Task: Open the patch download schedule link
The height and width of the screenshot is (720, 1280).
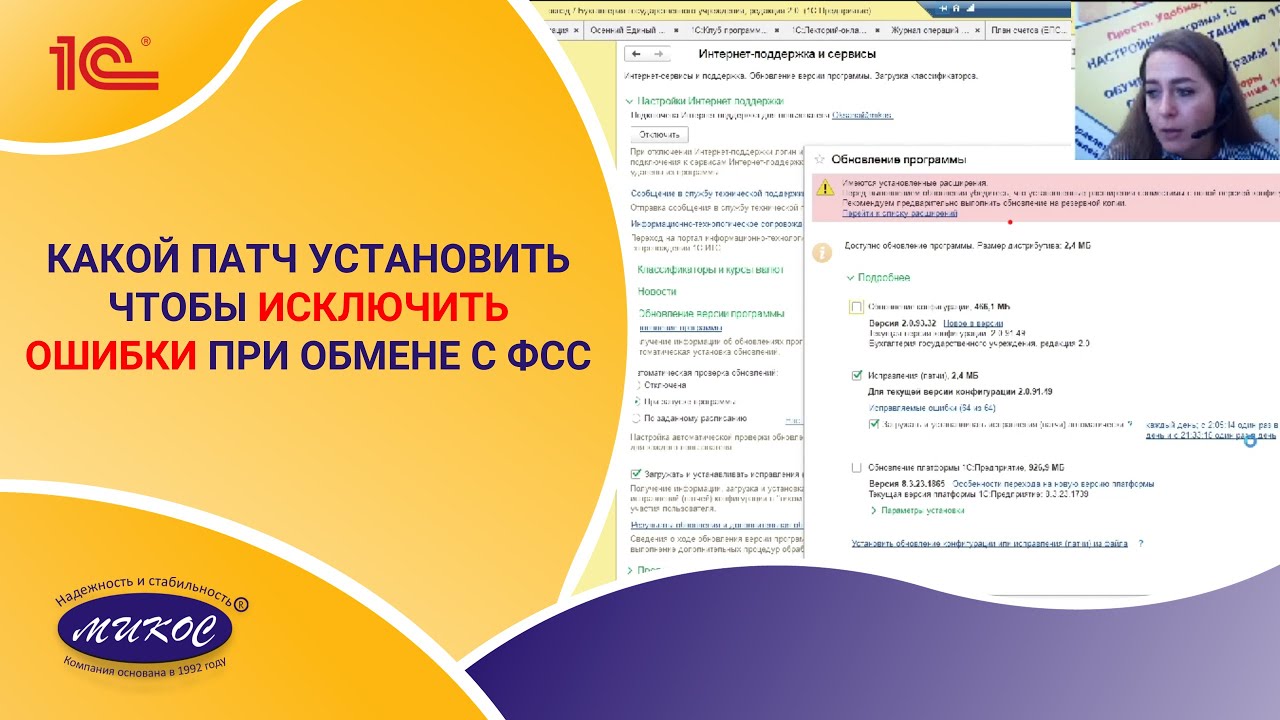Action: pos(1211,430)
